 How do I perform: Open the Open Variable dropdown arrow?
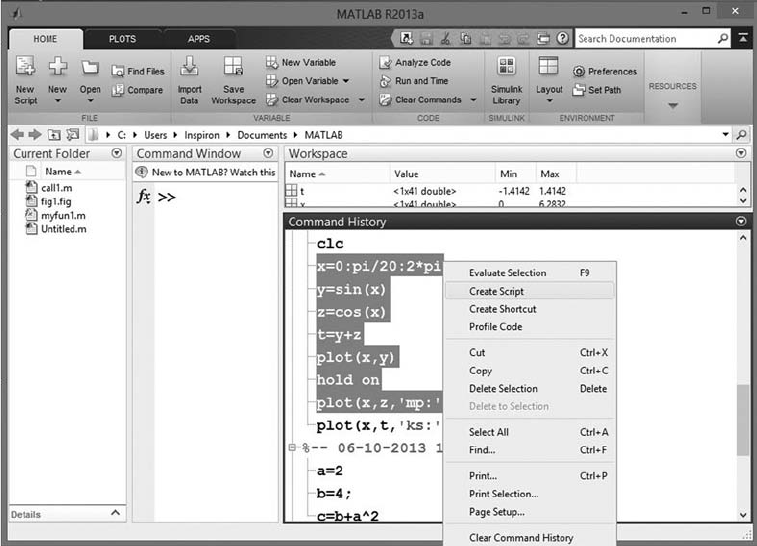pyautogui.click(x=346, y=81)
